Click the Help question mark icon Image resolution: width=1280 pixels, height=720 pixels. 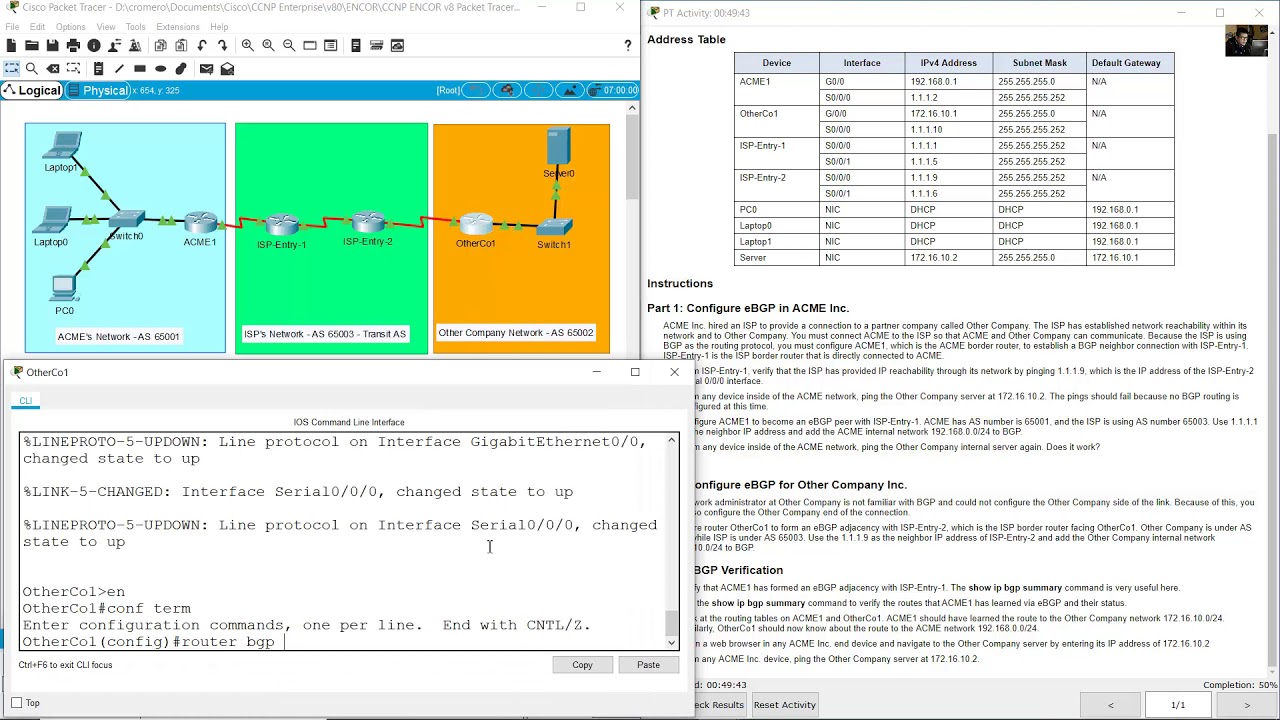pos(628,45)
